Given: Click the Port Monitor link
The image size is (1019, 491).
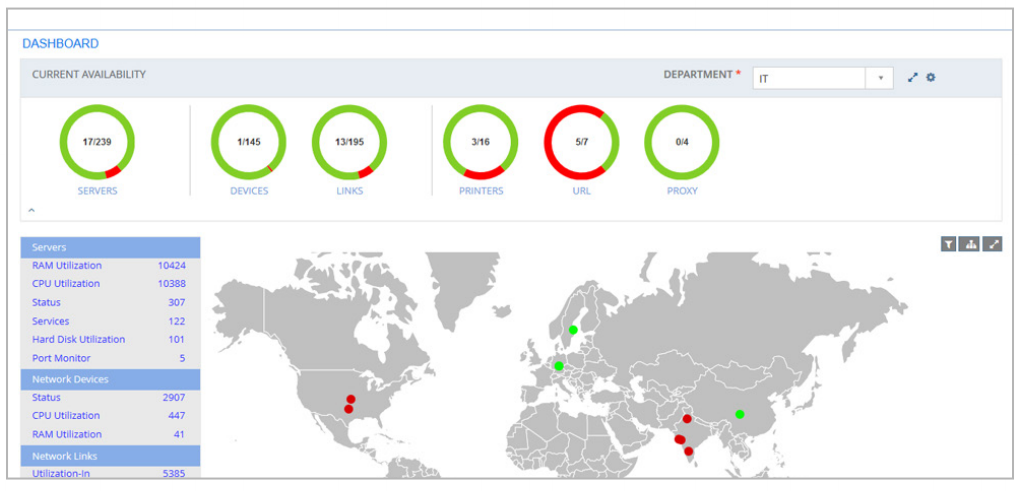Looking at the screenshot, I should 61,358.
